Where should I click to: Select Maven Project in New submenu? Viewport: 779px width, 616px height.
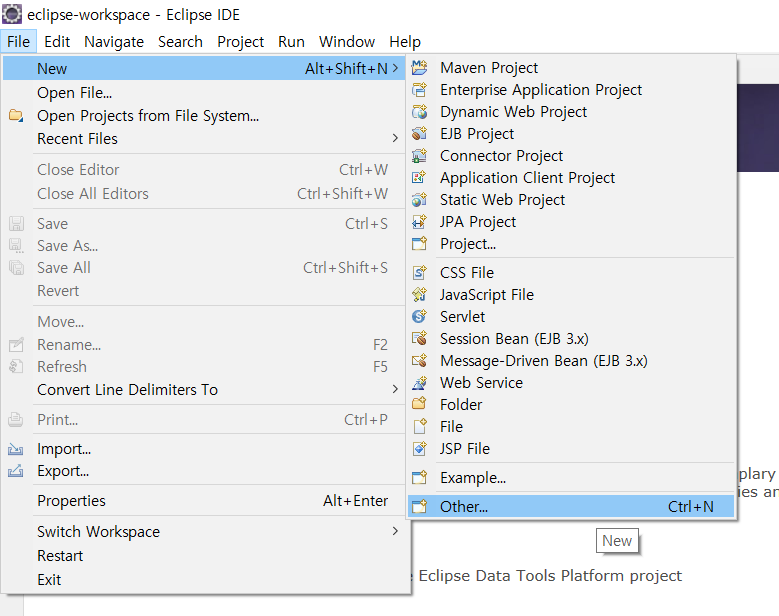571,68
